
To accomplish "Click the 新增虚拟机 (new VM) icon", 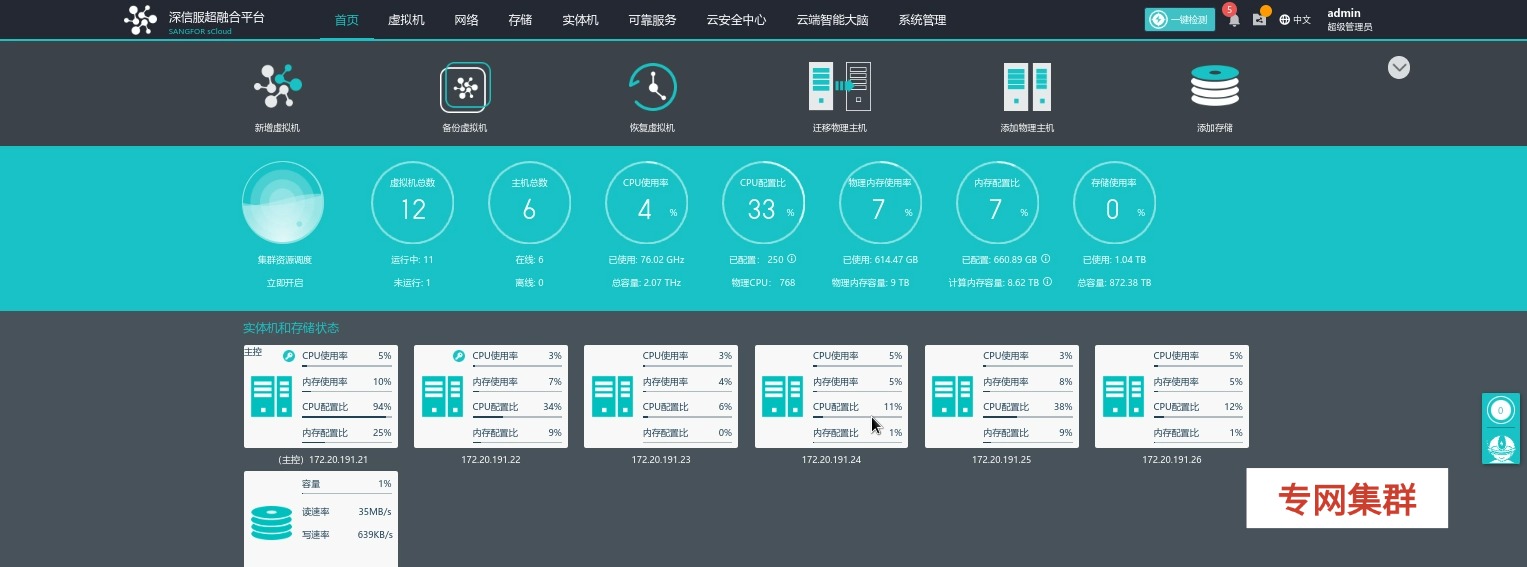I will (277, 87).
